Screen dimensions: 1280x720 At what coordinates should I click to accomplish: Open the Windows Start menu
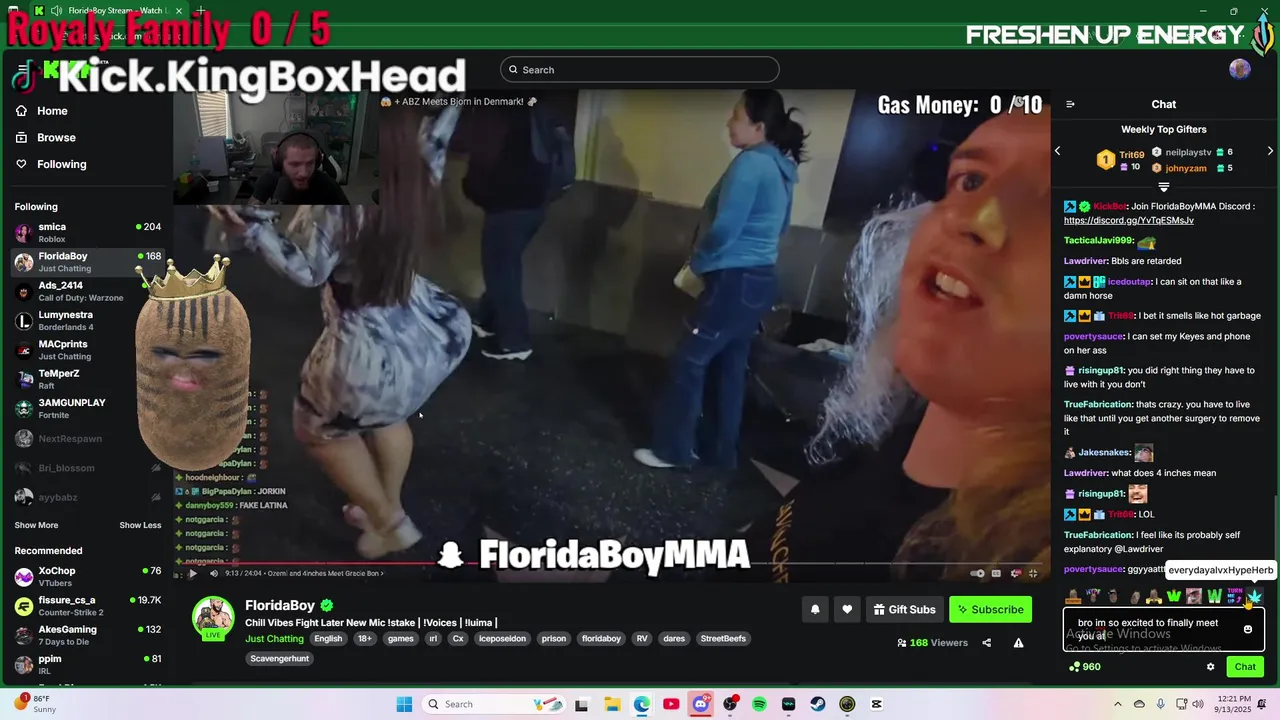tap(404, 704)
